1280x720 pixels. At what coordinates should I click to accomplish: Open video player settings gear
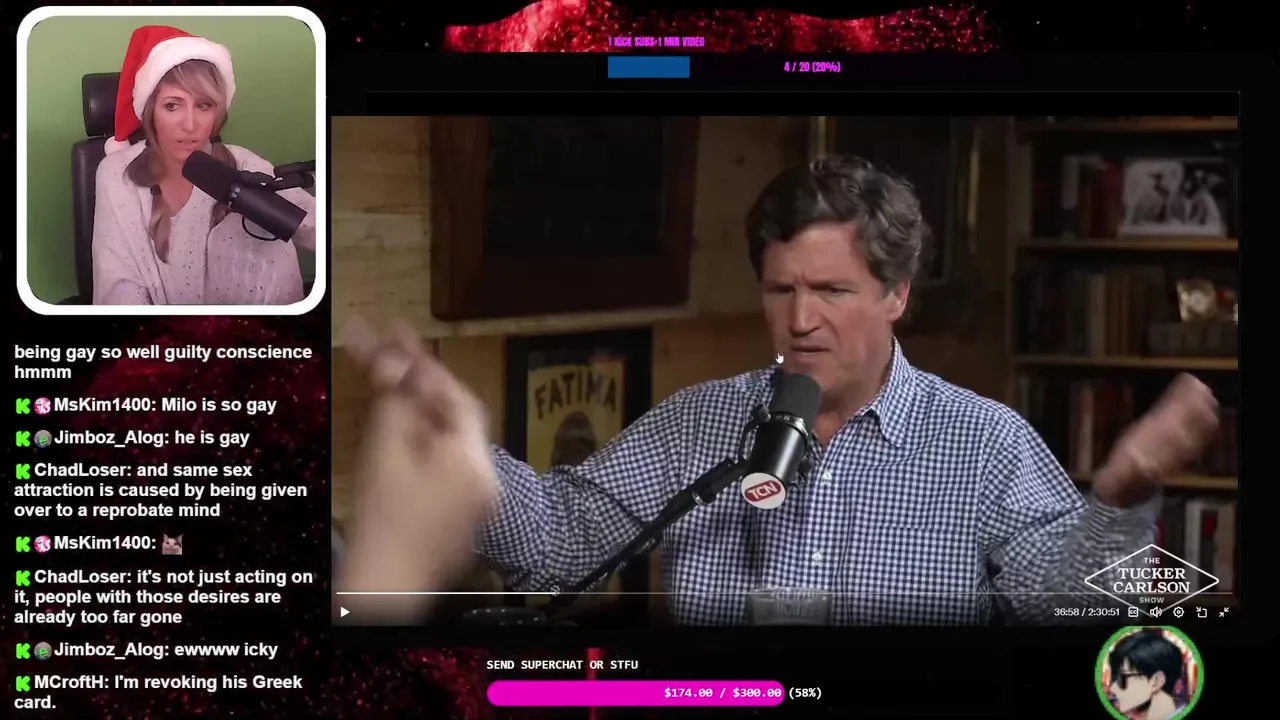point(1178,612)
